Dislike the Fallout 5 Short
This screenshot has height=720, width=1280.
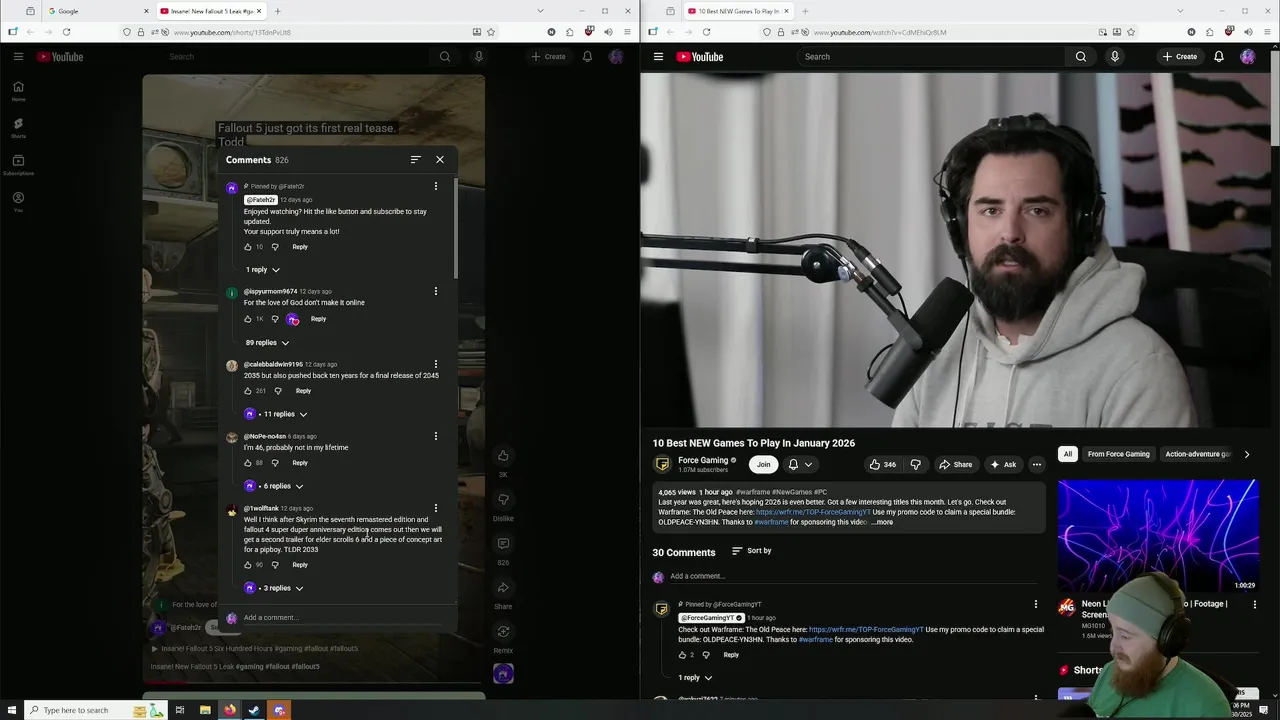[503, 500]
